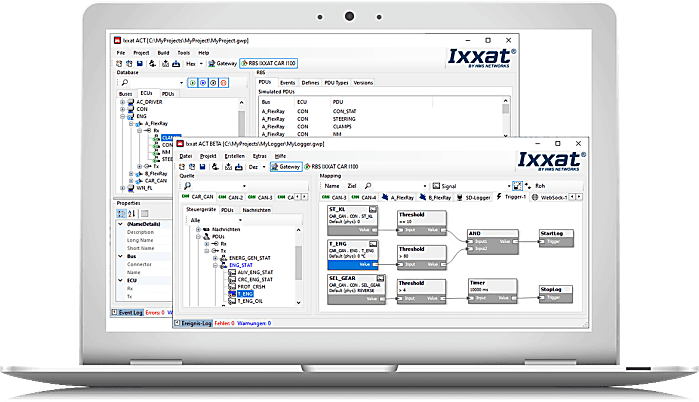Image resolution: width=699 pixels, height=402 pixels.
Task: Collapse the ENG tree node in Database
Action: point(122,116)
